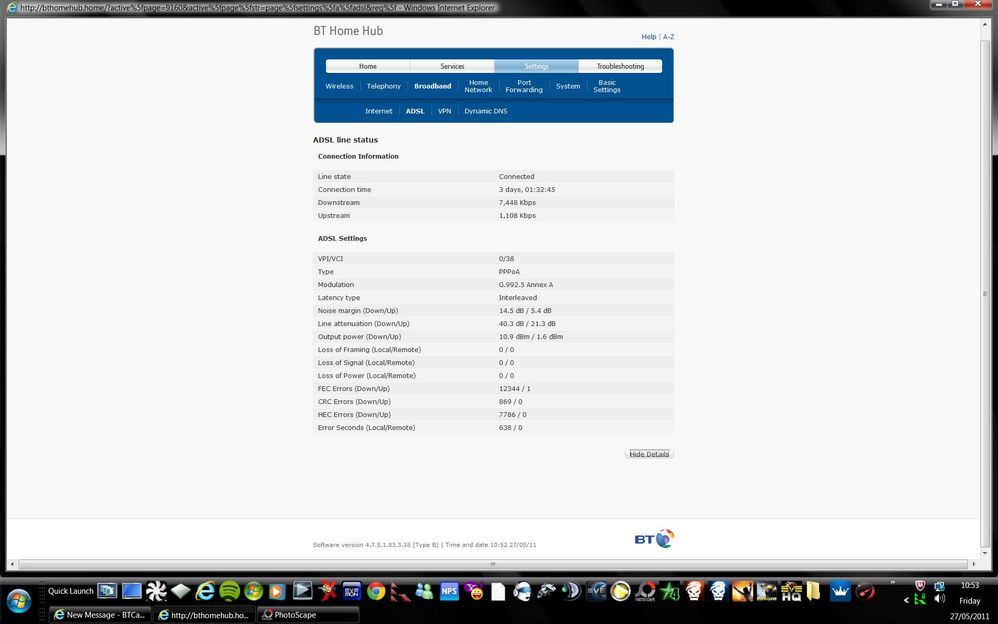This screenshot has width=998, height=624.
Task: Switch to New Message - BTCa... taskbar window
Action: pos(100,615)
